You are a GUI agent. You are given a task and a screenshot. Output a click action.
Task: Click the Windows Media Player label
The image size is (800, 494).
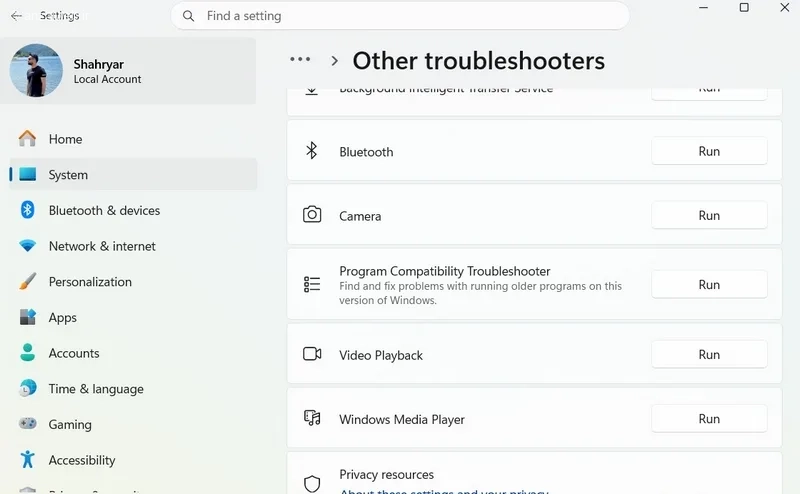point(402,419)
